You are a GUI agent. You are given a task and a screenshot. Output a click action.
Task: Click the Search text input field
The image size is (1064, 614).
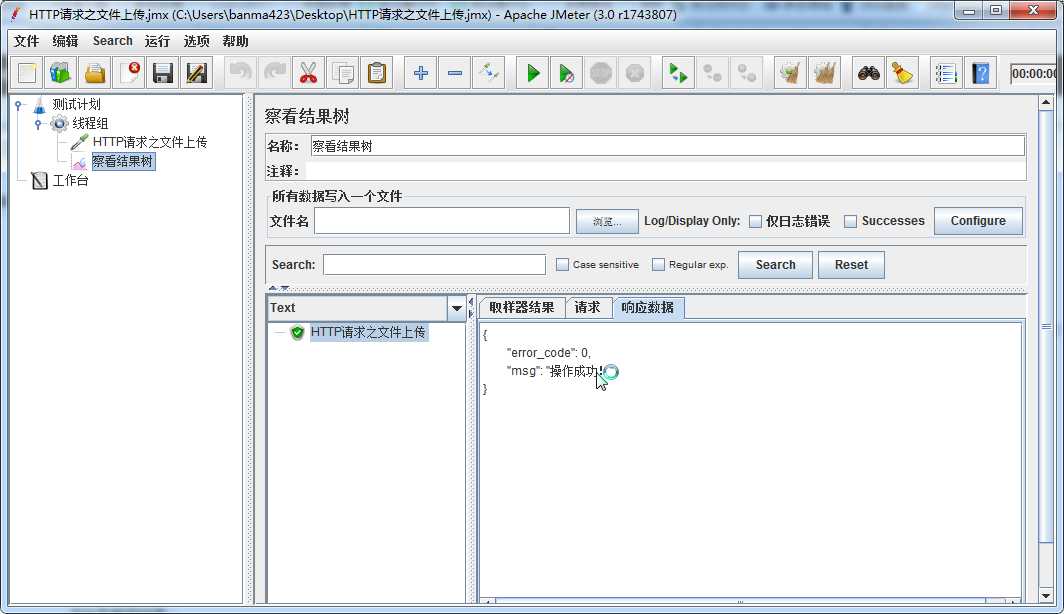pos(434,265)
